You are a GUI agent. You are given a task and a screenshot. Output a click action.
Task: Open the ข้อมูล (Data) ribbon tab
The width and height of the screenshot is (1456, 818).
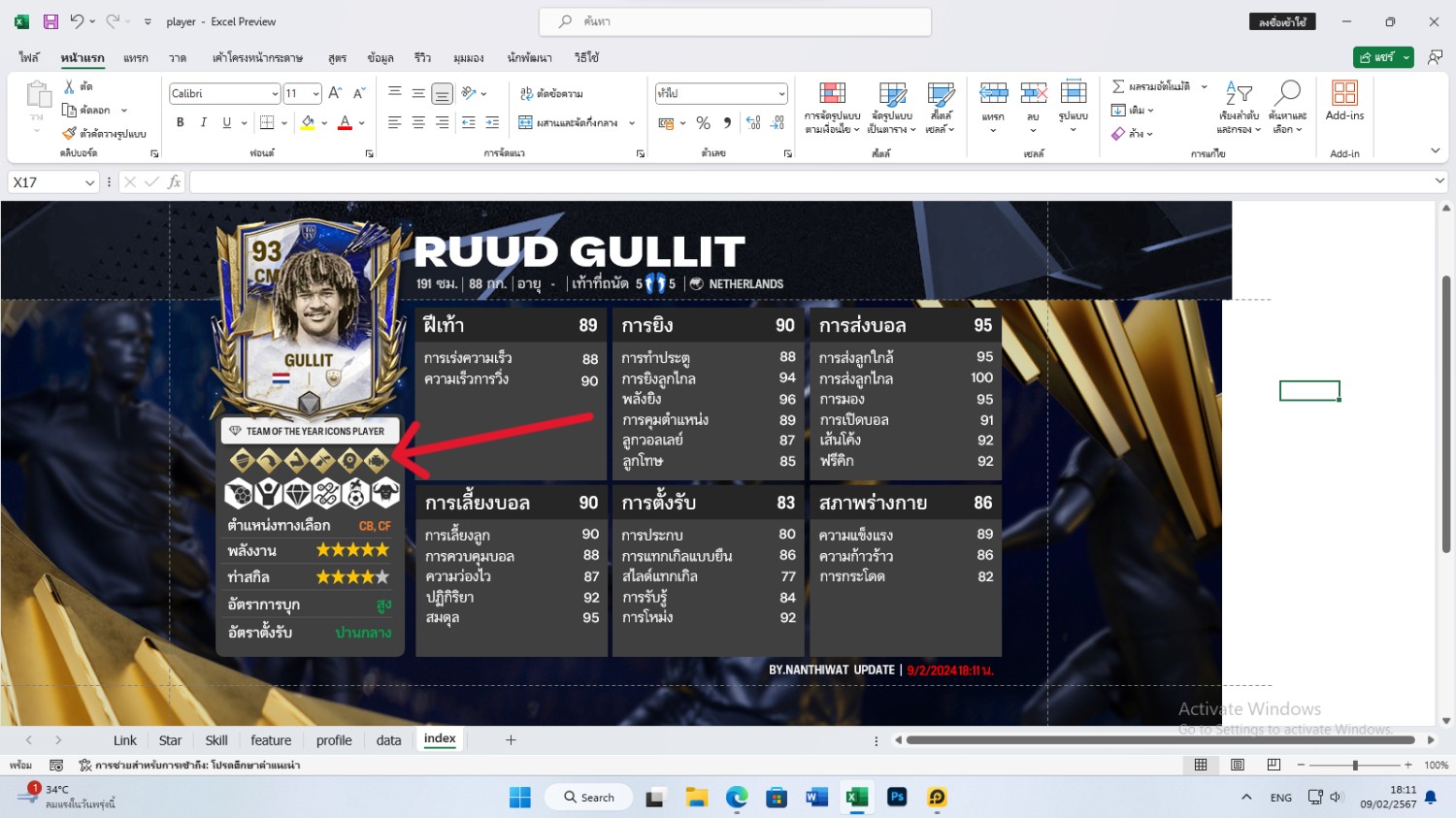point(381,57)
